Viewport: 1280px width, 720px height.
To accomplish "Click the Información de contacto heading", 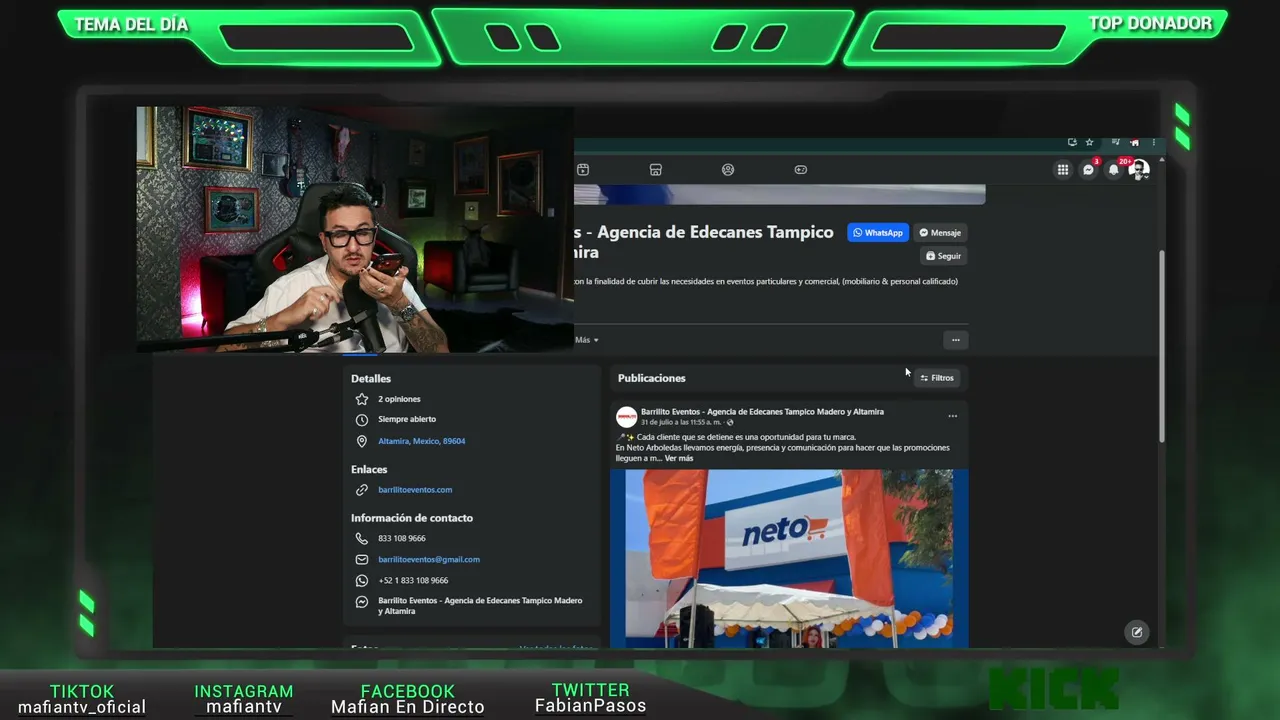I will pyautogui.click(x=412, y=518).
